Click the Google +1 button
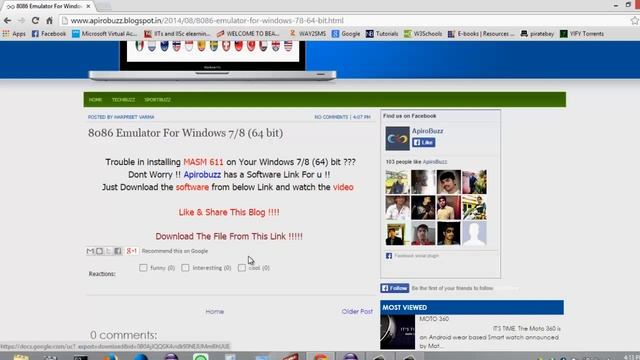Image resolution: width=640 pixels, height=360 pixels. [131, 251]
